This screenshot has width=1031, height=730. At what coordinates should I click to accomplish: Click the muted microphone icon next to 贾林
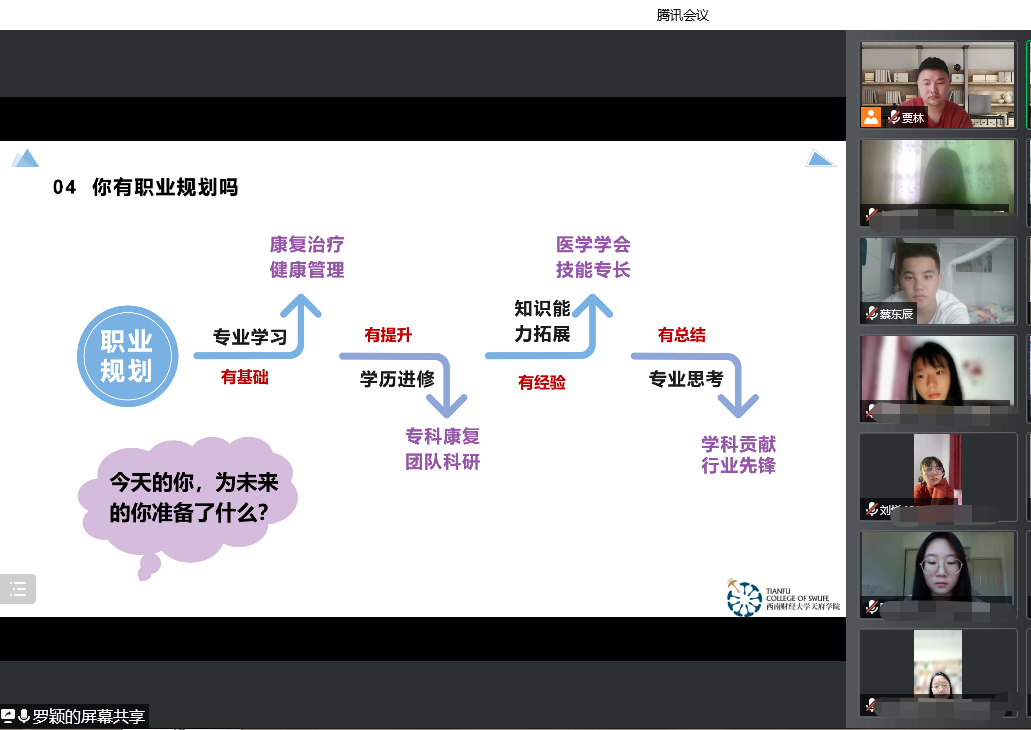(x=893, y=118)
